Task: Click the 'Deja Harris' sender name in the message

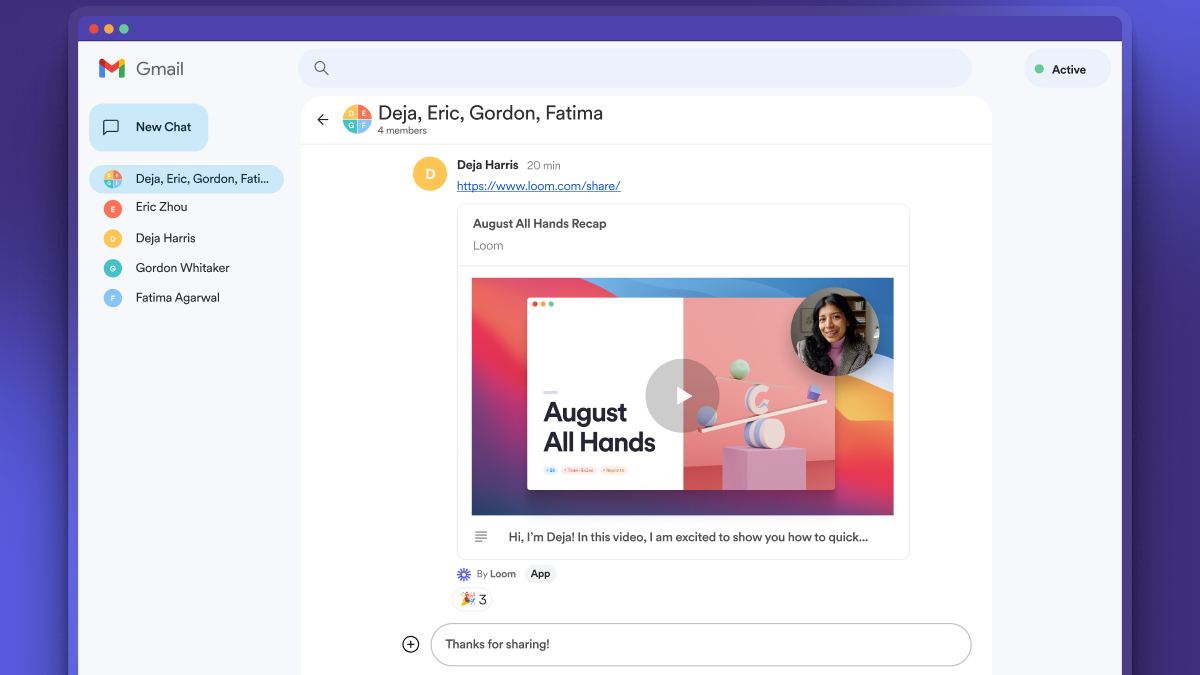Action: 488,165
